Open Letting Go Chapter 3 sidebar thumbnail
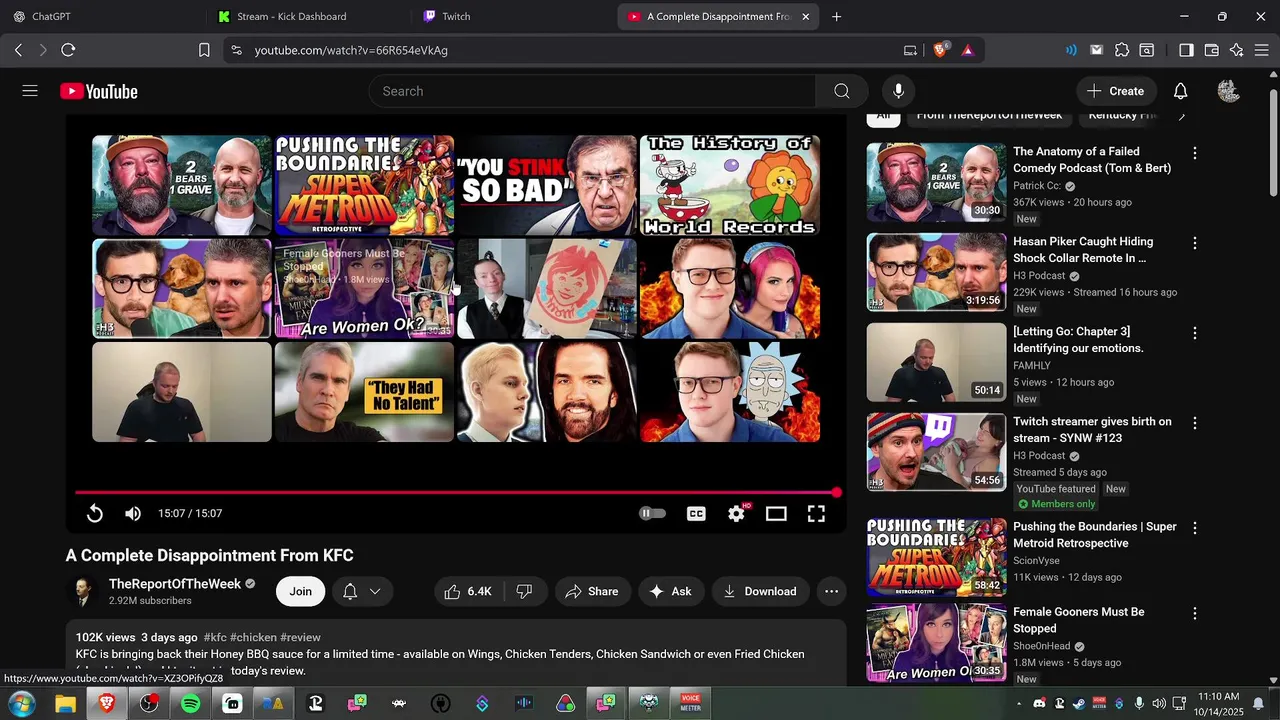This screenshot has height=720, width=1280. point(936,362)
